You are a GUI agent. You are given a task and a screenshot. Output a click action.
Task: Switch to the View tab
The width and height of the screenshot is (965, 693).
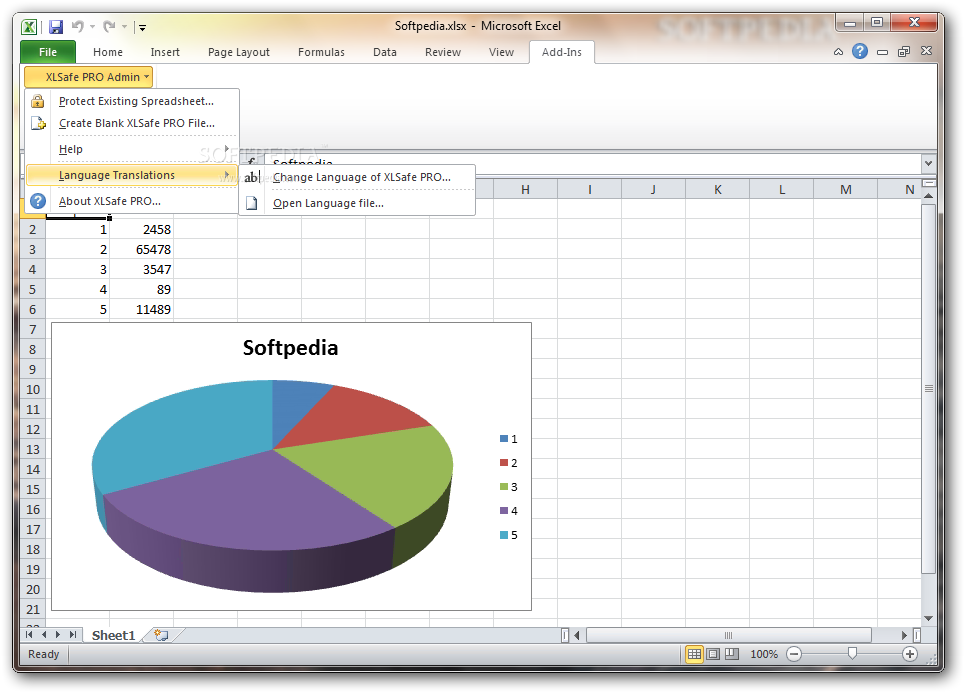(x=501, y=52)
